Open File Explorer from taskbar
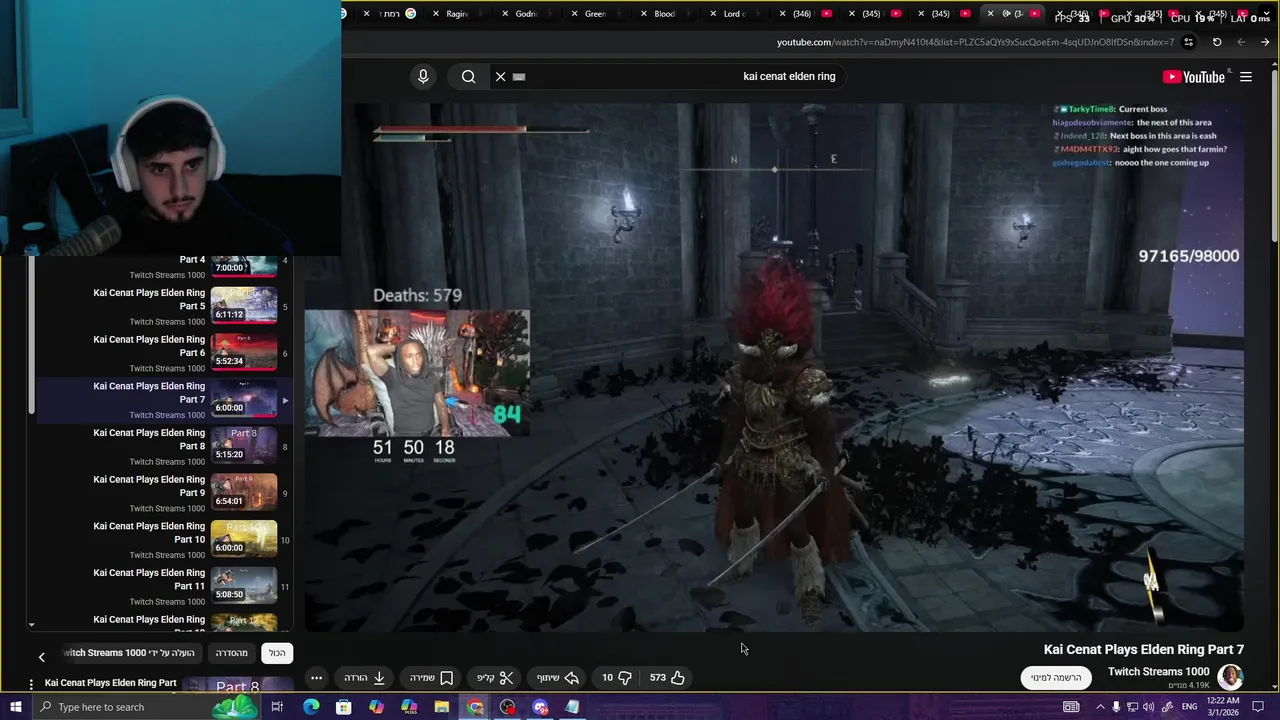This screenshot has height=720, width=1280. tap(442, 707)
